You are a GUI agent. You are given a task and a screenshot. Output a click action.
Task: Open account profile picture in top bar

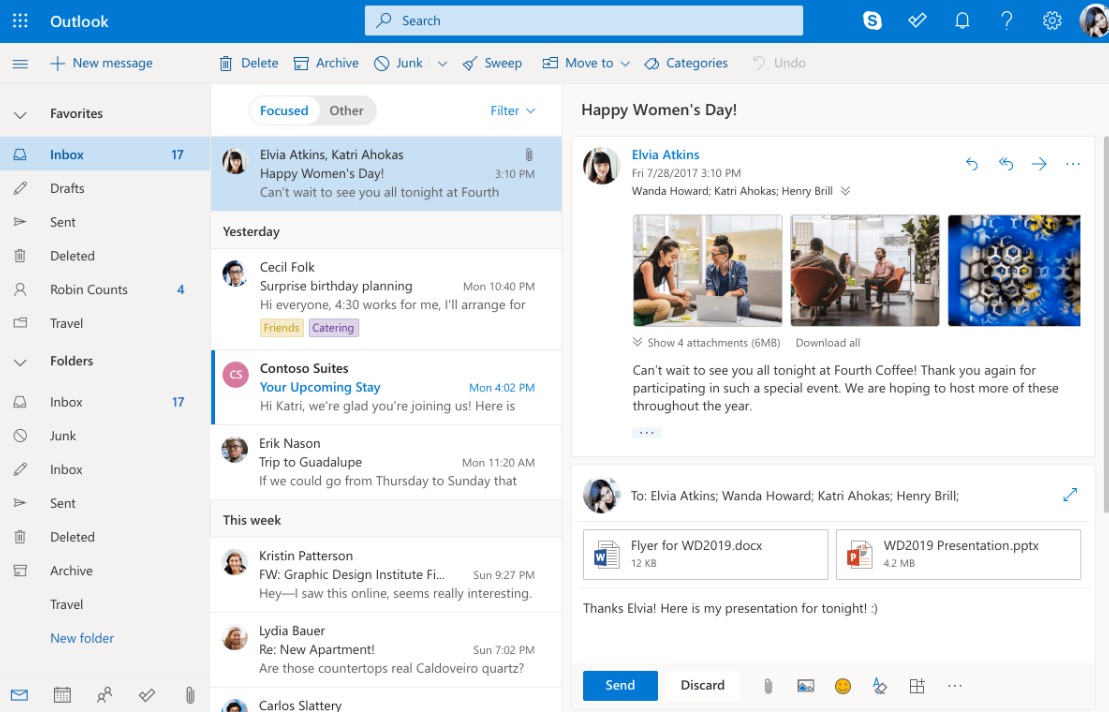[1093, 21]
